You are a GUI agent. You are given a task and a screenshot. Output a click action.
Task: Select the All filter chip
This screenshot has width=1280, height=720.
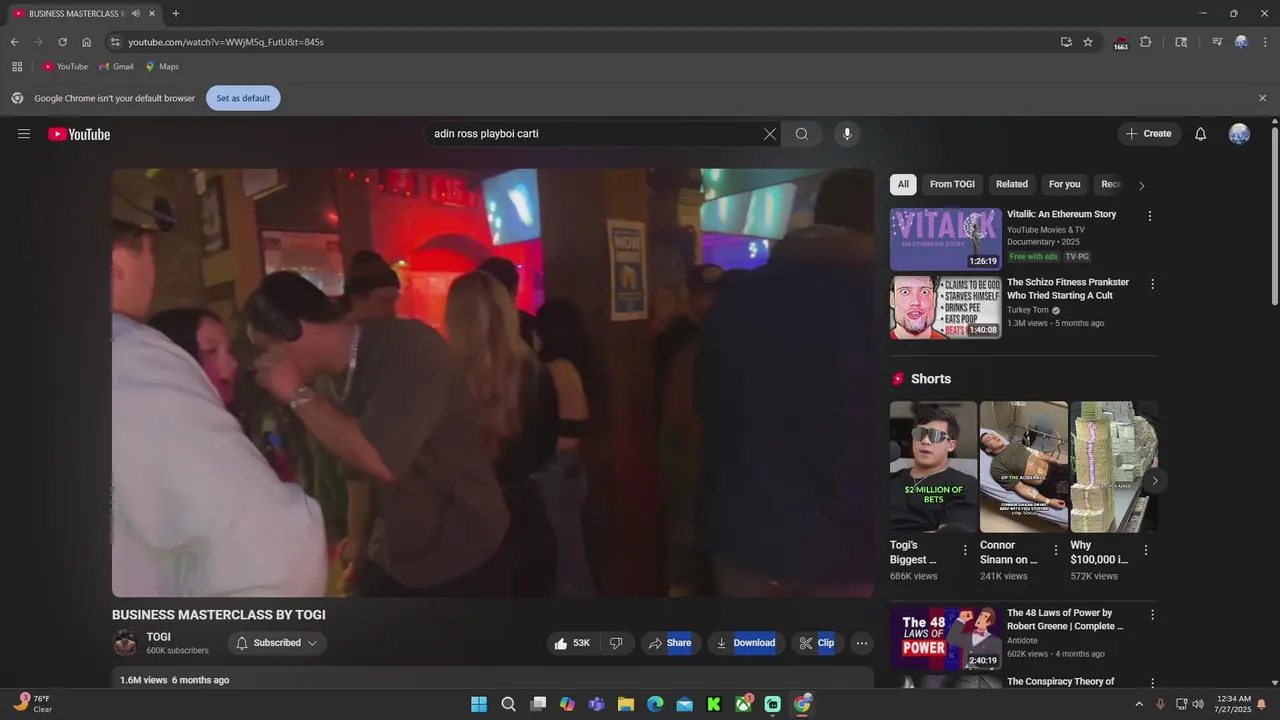point(903,185)
